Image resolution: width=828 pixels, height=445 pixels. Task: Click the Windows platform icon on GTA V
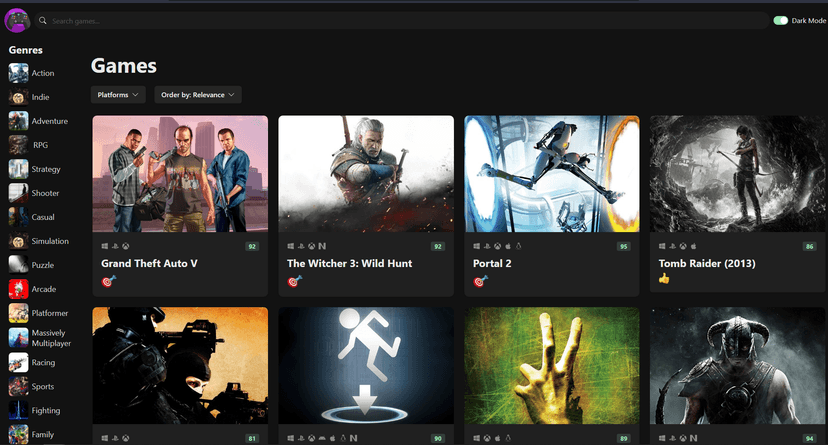click(x=105, y=246)
